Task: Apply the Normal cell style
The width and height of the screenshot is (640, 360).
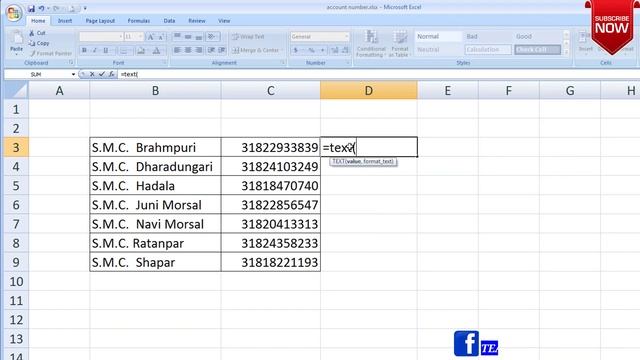Action: pyautogui.click(x=438, y=36)
